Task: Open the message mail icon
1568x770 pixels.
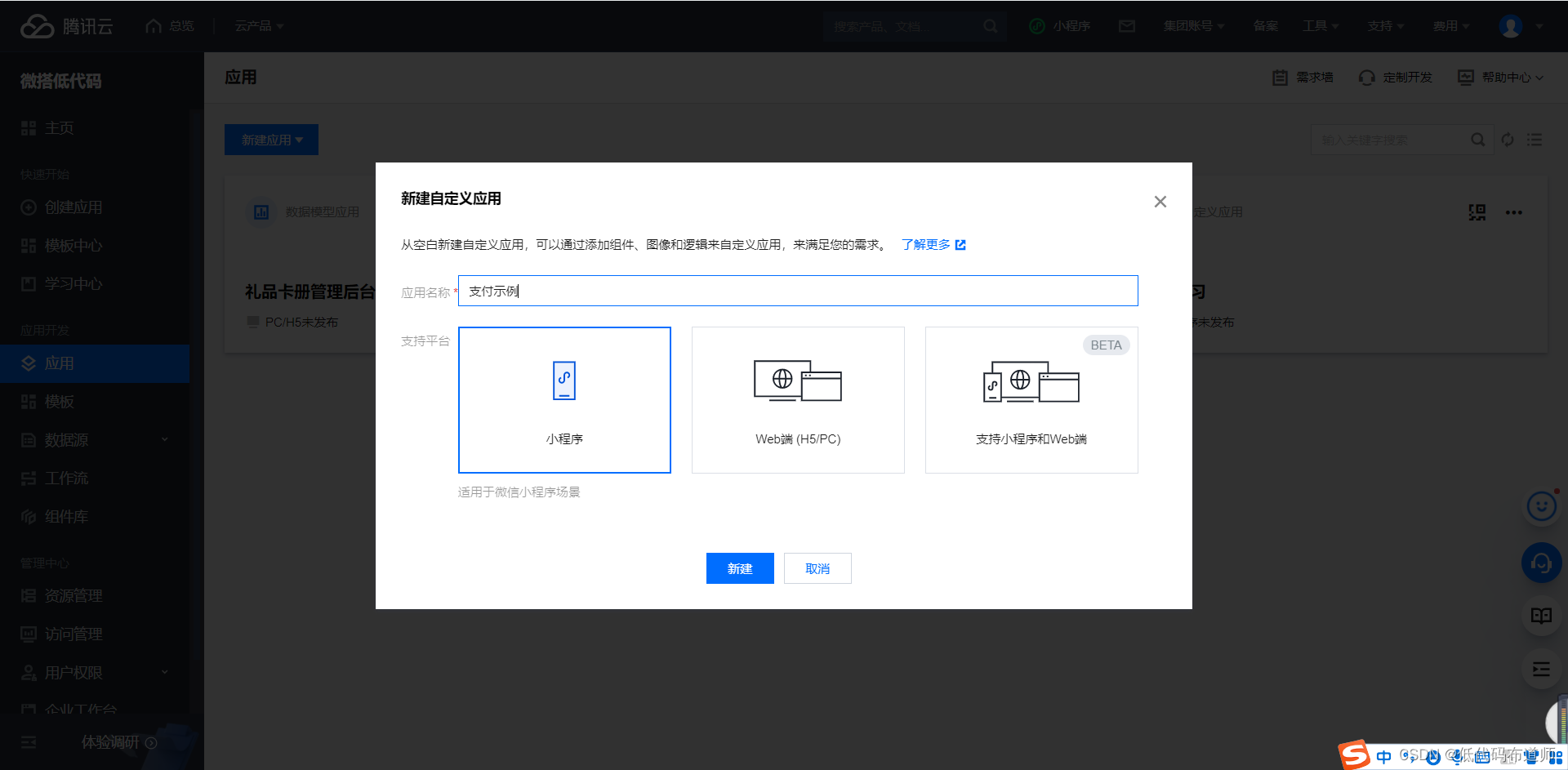Action: [x=1127, y=26]
